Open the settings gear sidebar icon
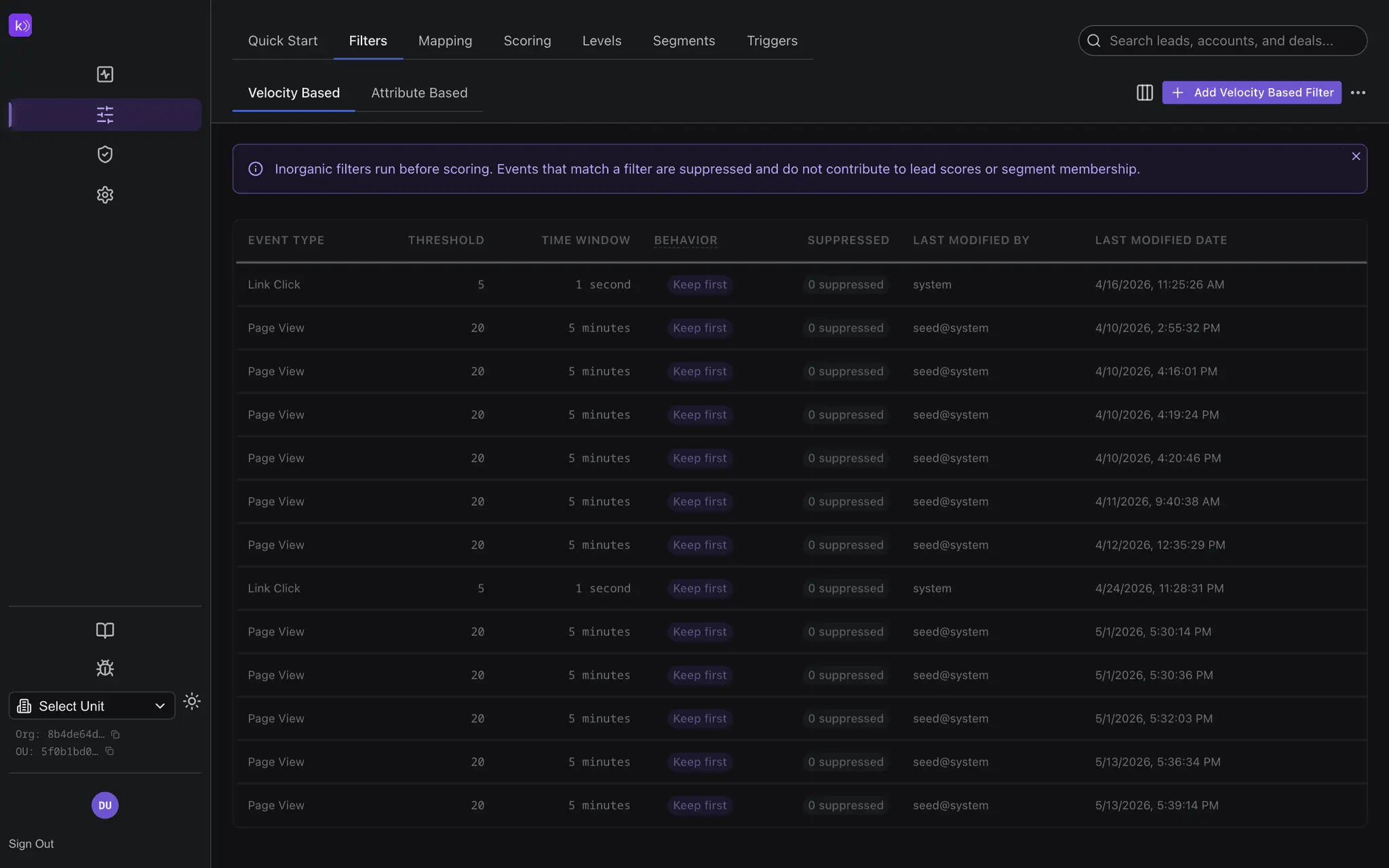The image size is (1389, 868). click(x=105, y=195)
